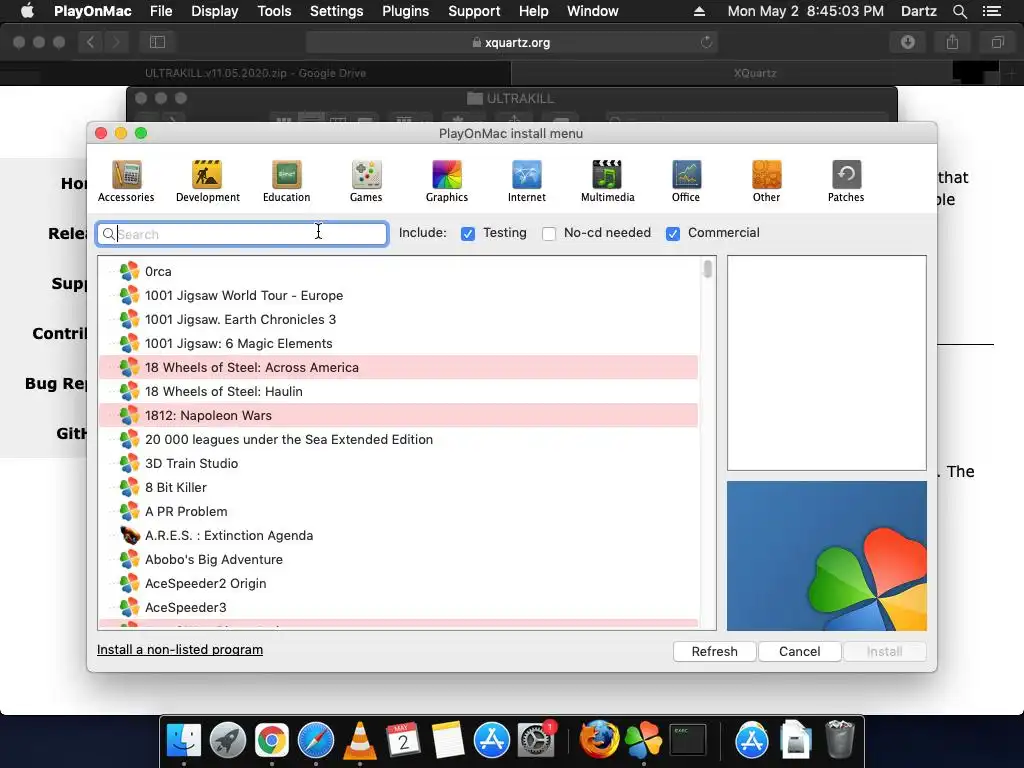Open Spotlight search in menu bar
Screen dimensions: 1024x768
tap(959, 11)
